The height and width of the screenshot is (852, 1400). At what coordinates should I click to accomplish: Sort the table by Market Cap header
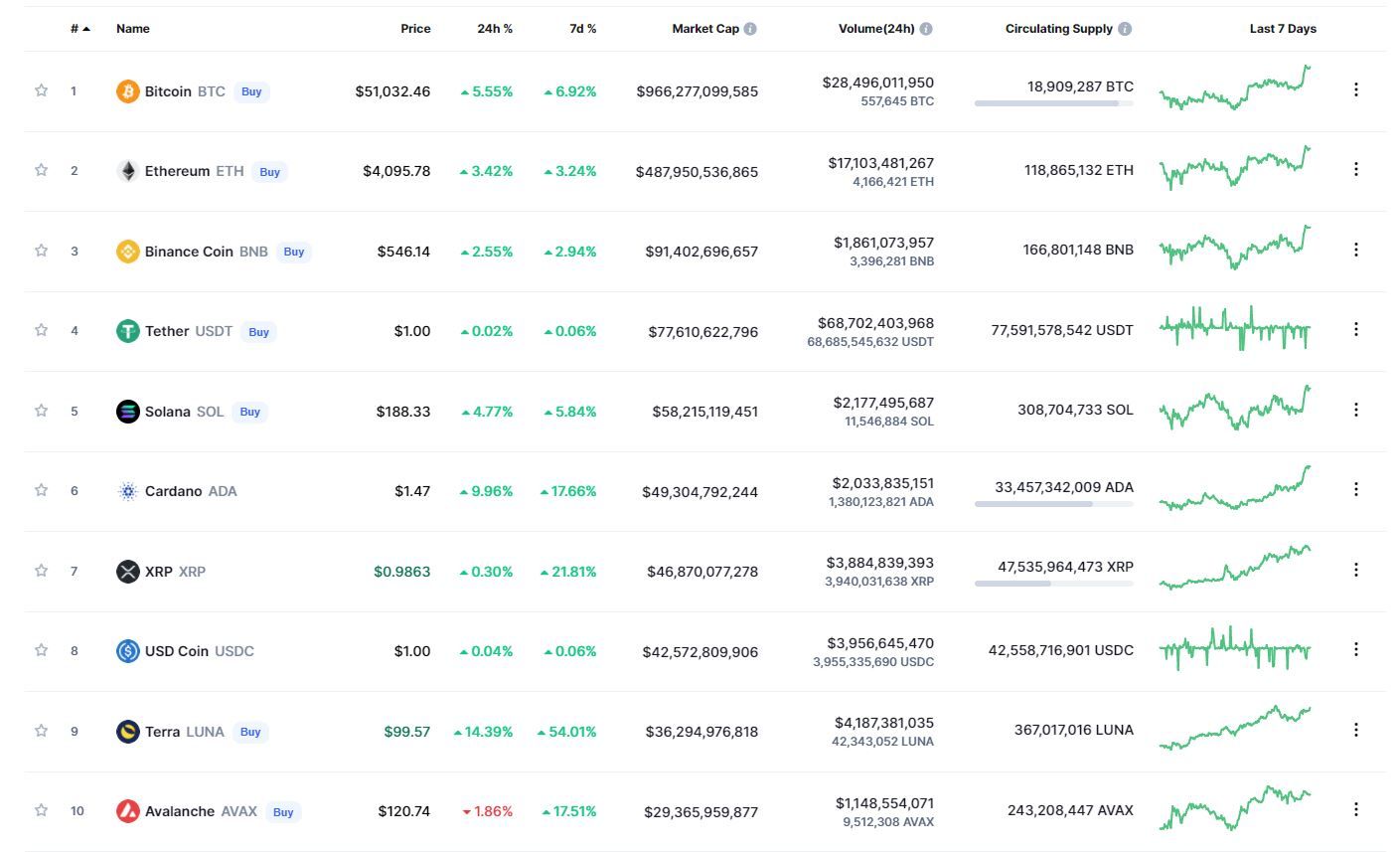(705, 29)
